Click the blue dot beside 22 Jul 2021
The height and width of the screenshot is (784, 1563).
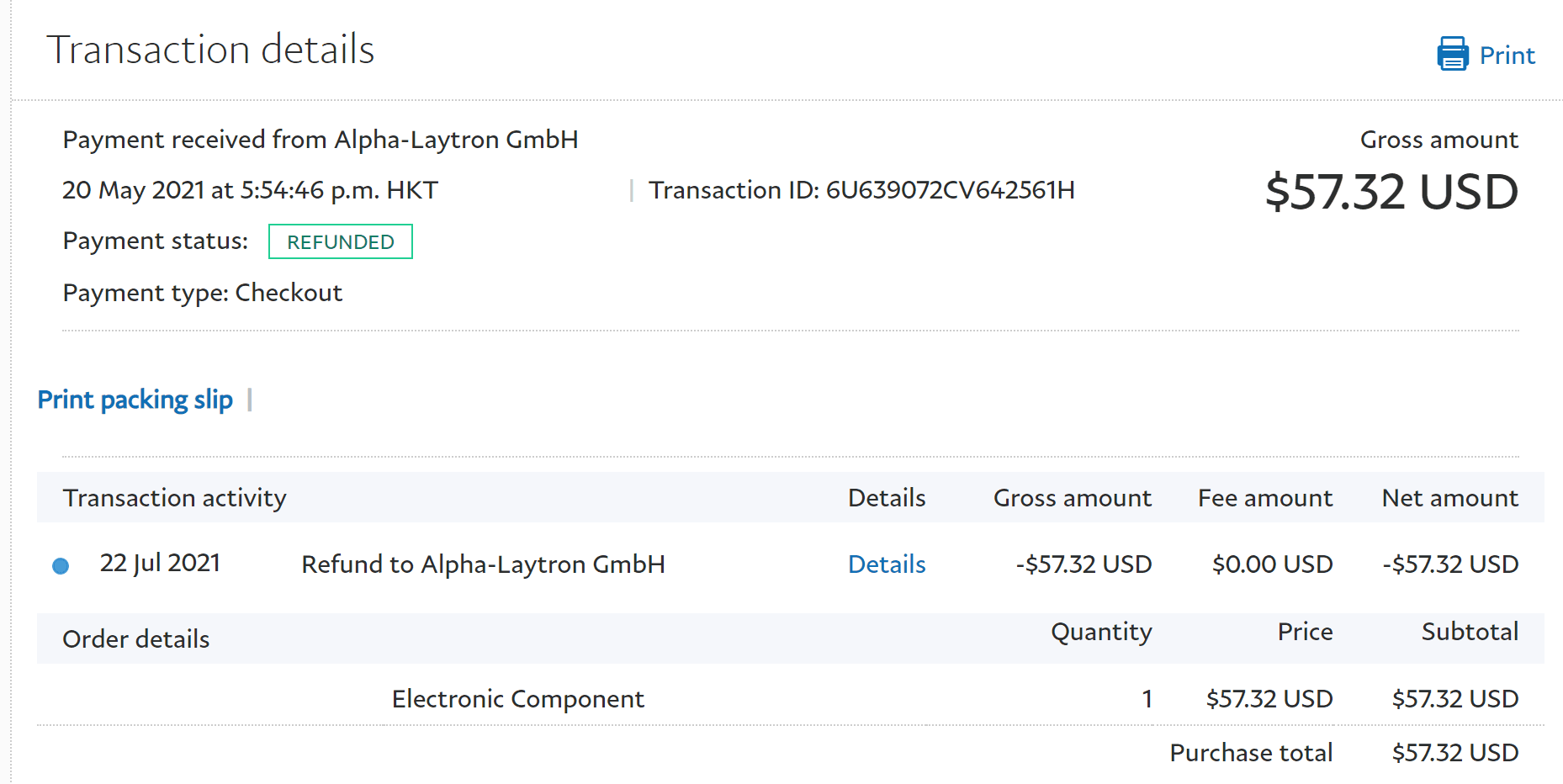[x=61, y=566]
